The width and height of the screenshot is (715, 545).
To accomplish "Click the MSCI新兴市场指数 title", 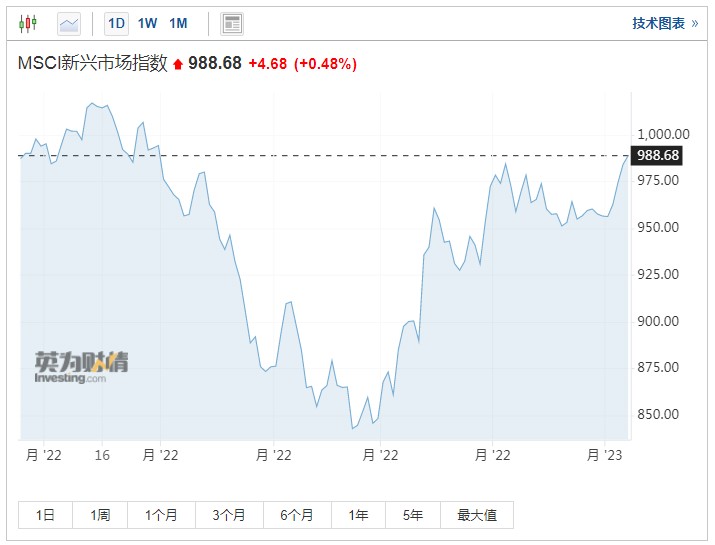I will [x=93, y=63].
